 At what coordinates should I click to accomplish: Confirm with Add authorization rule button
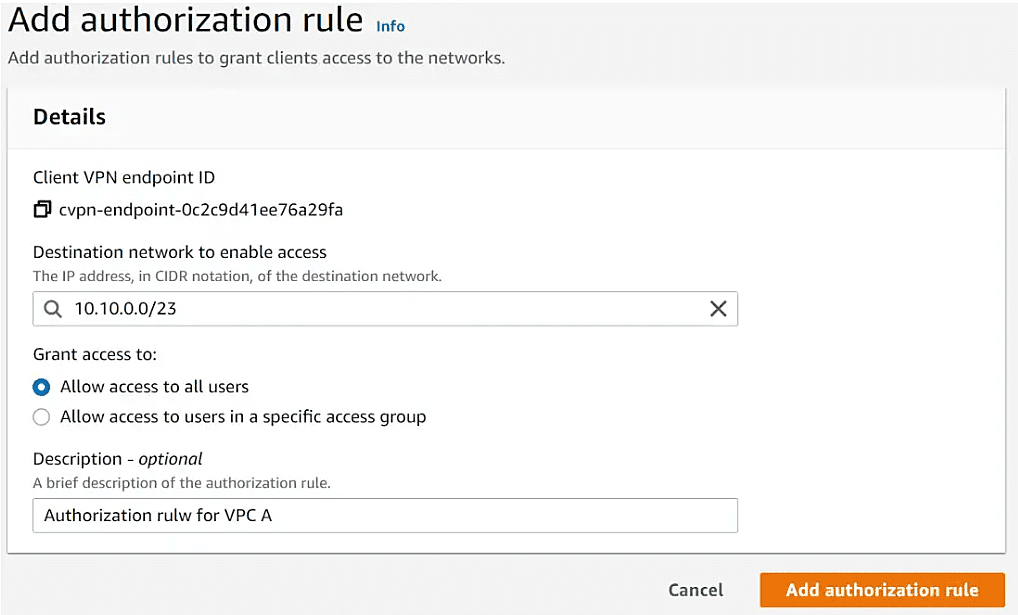coord(882,590)
